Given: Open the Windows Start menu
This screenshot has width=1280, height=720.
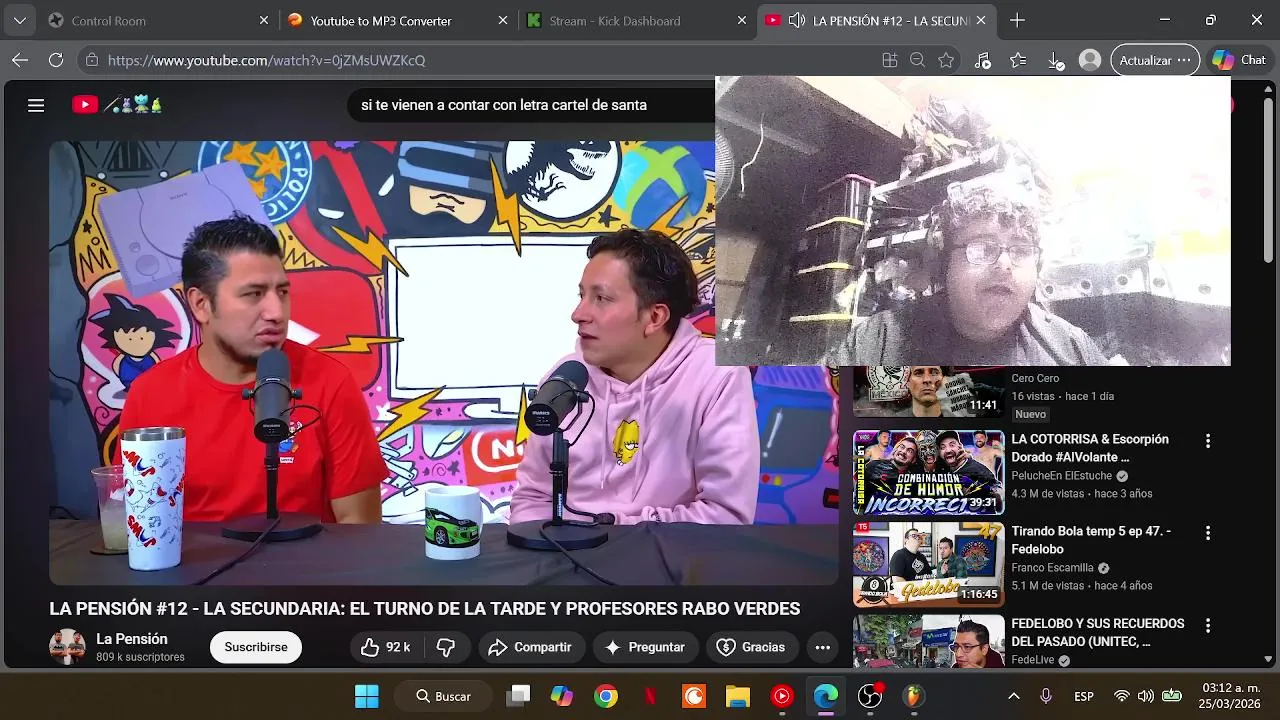Looking at the screenshot, I should 367,696.
